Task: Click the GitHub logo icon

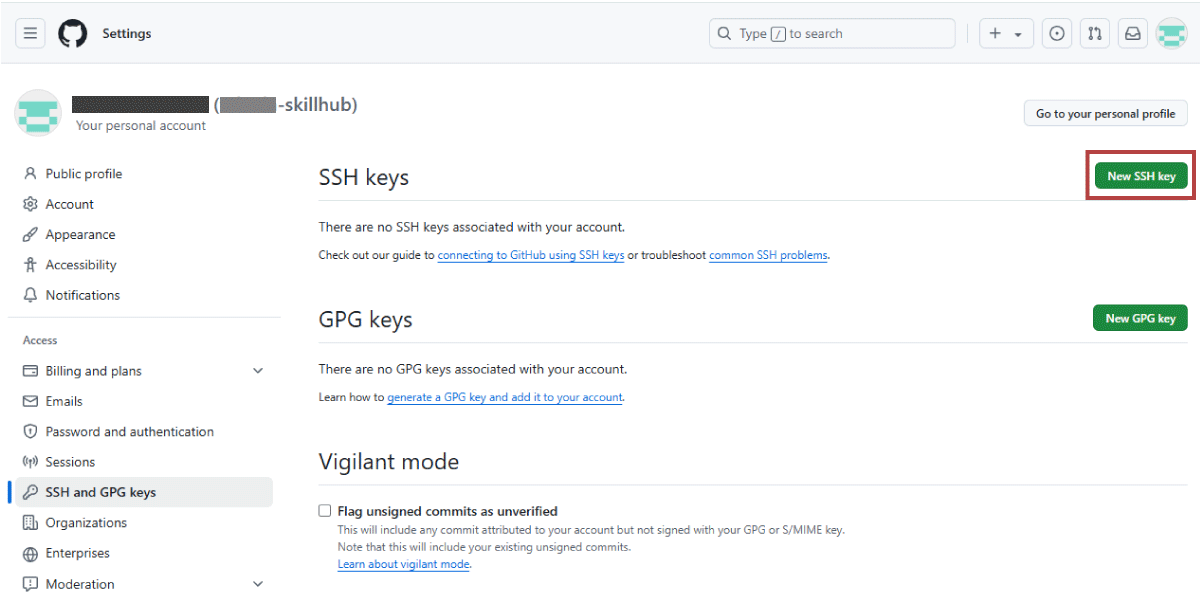Action: click(72, 33)
